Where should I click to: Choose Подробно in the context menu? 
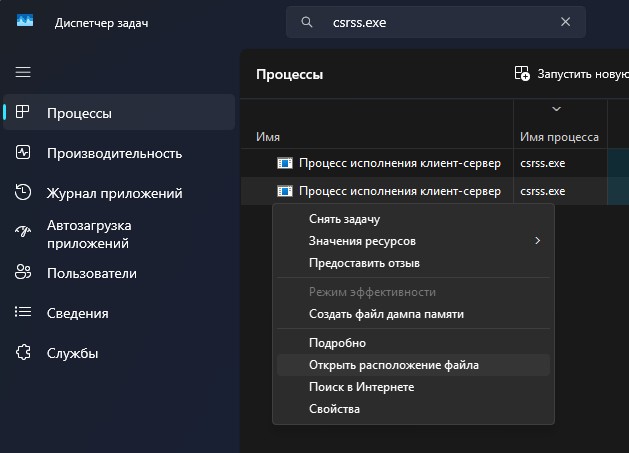(x=413, y=343)
